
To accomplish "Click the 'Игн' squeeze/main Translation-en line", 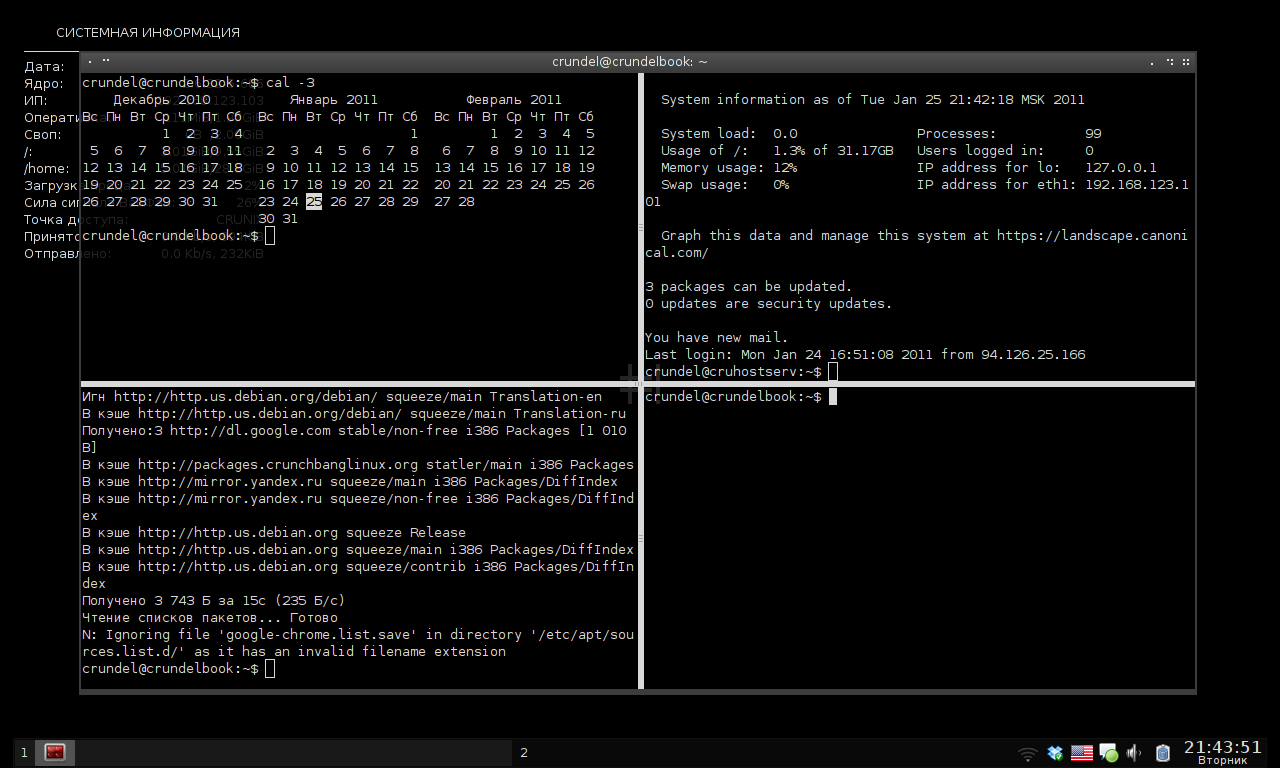I will (342, 397).
